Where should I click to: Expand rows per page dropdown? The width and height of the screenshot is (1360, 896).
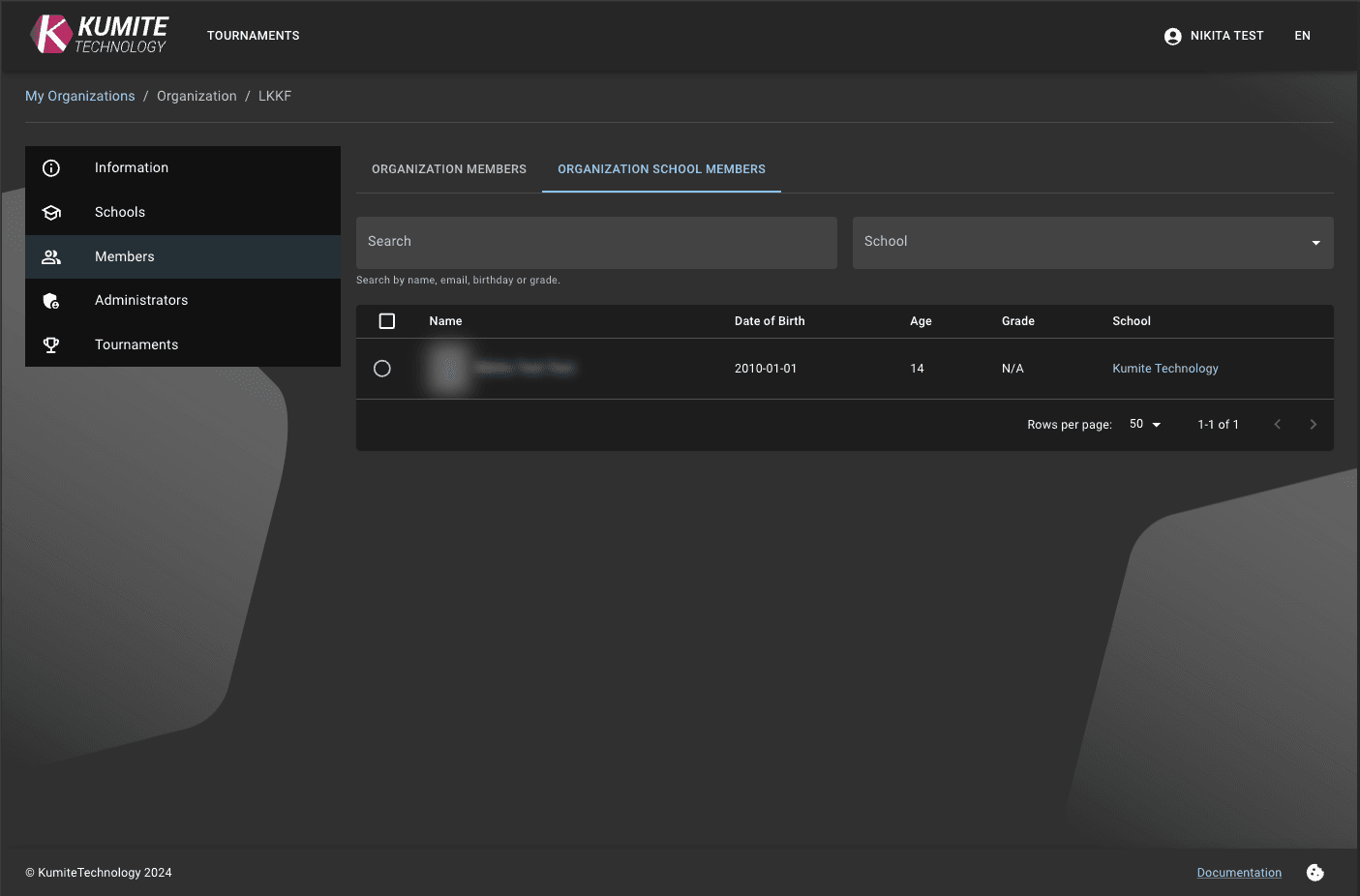coord(1145,425)
